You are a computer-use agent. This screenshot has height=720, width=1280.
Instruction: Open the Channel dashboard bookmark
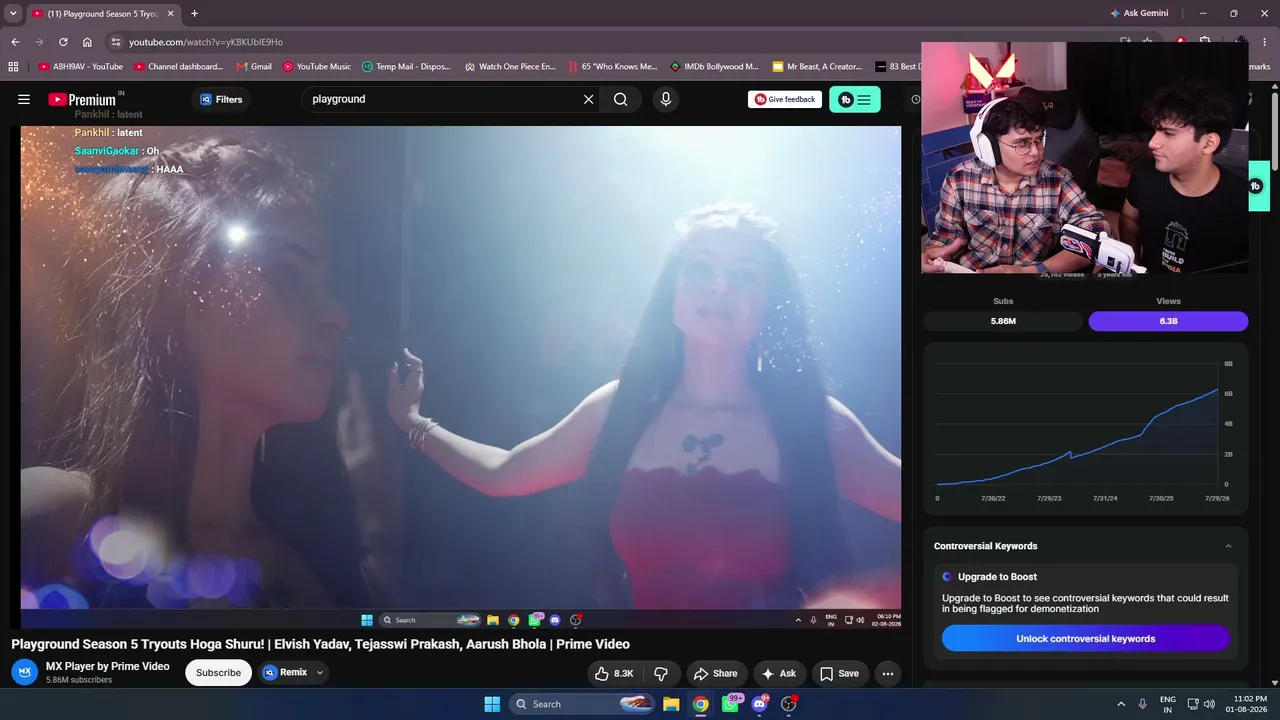pos(178,67)
